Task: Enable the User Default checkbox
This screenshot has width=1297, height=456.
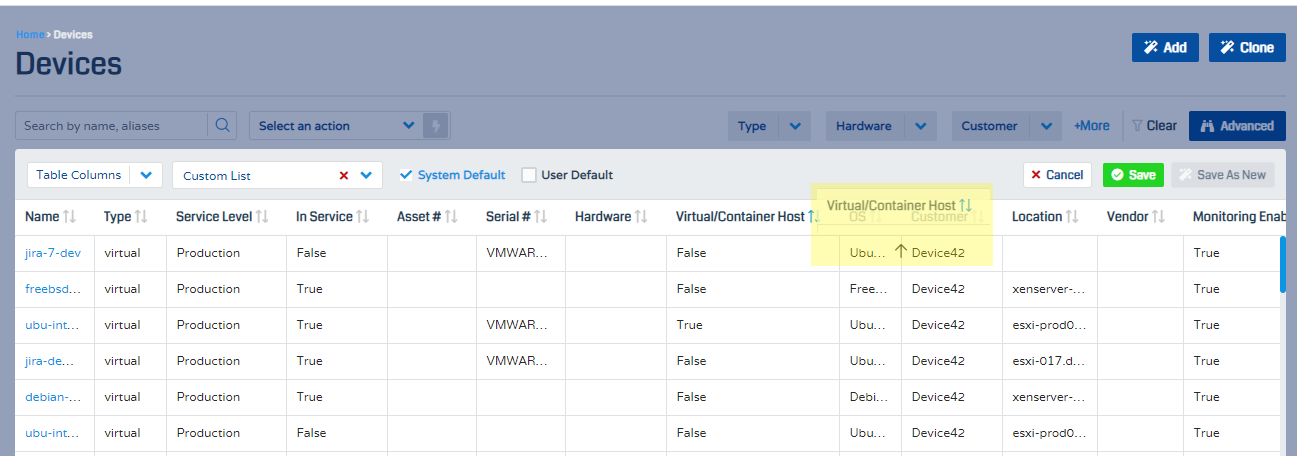Action: pyautogui.click(x=529, y=175)
